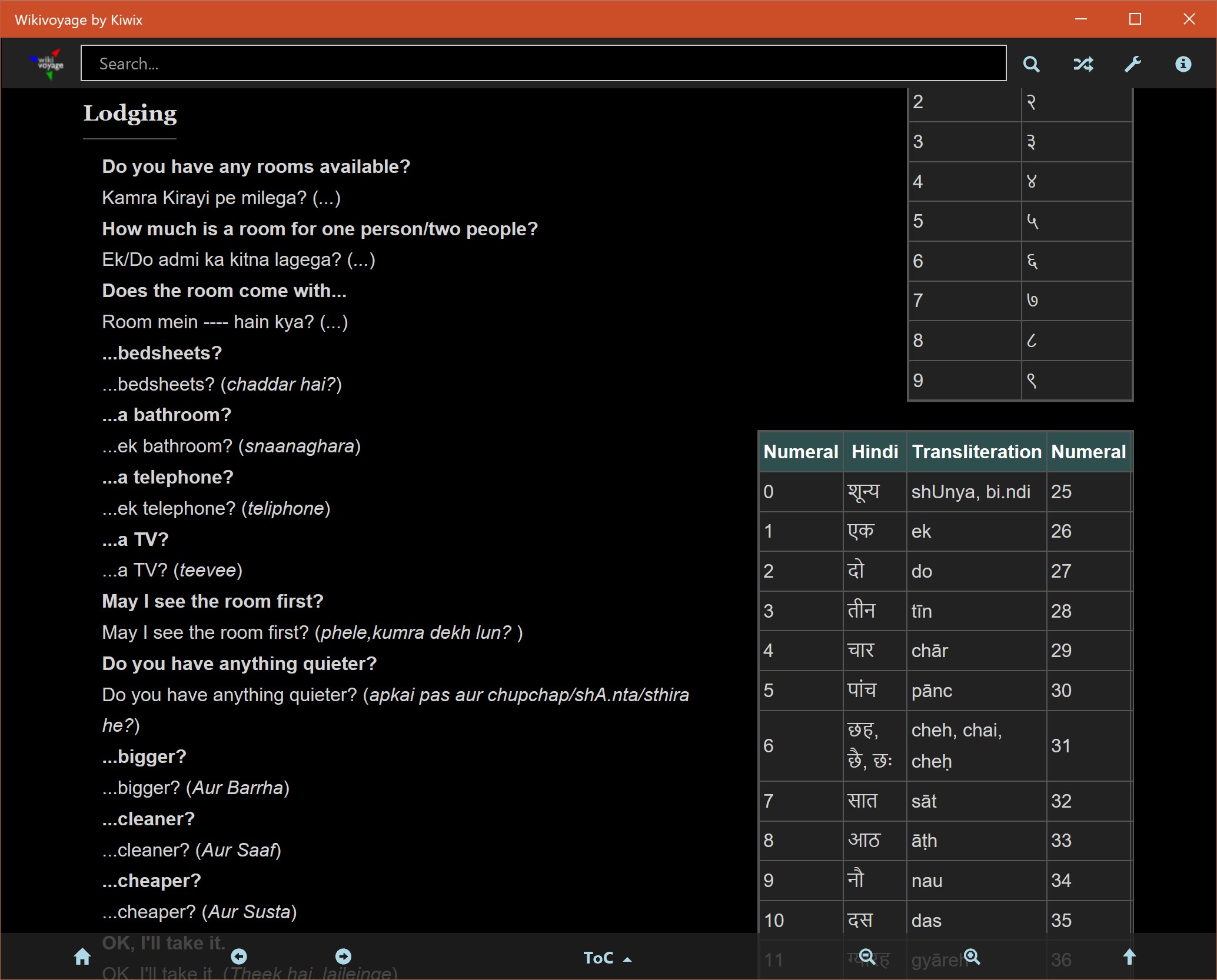Click the Hindi column header
The width and height of the screenshot is (1217, 980).
[x=874, y=452]
